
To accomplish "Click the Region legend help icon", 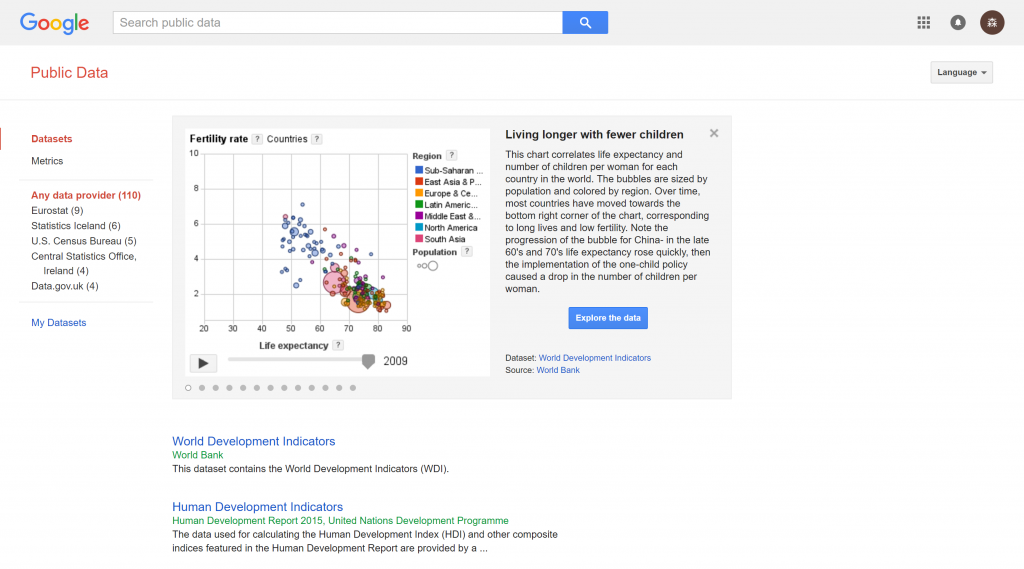I will click(x=451, y=155).
